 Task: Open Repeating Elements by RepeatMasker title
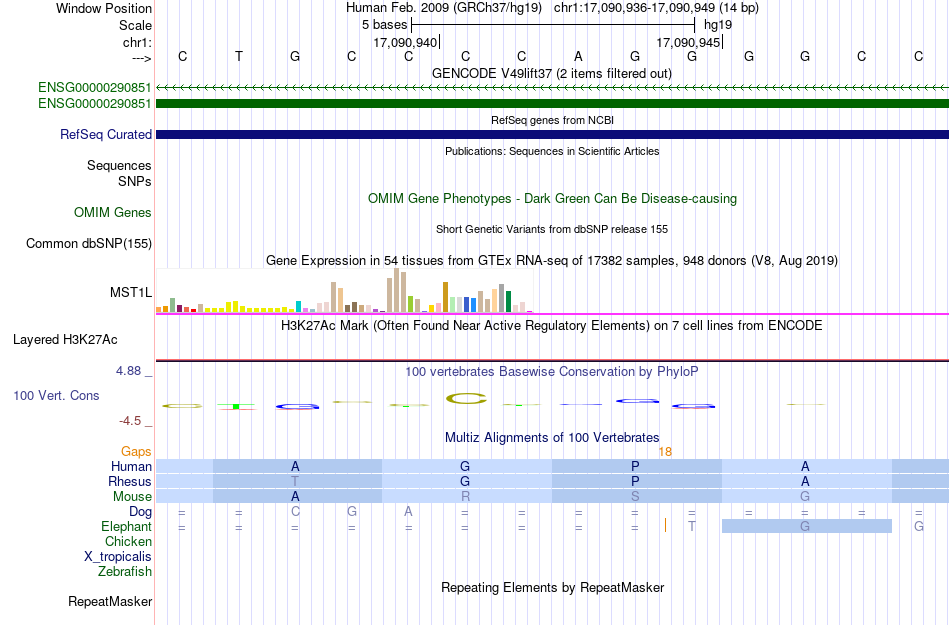coord(552,587)
